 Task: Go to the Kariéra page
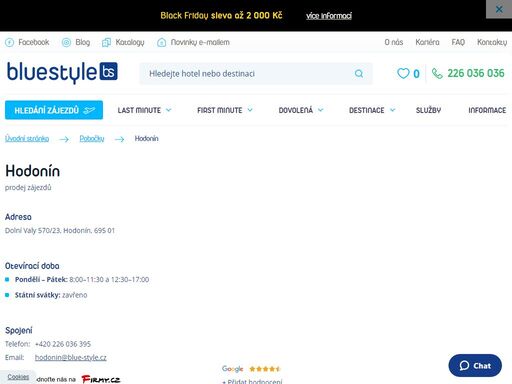click(427, 42)
